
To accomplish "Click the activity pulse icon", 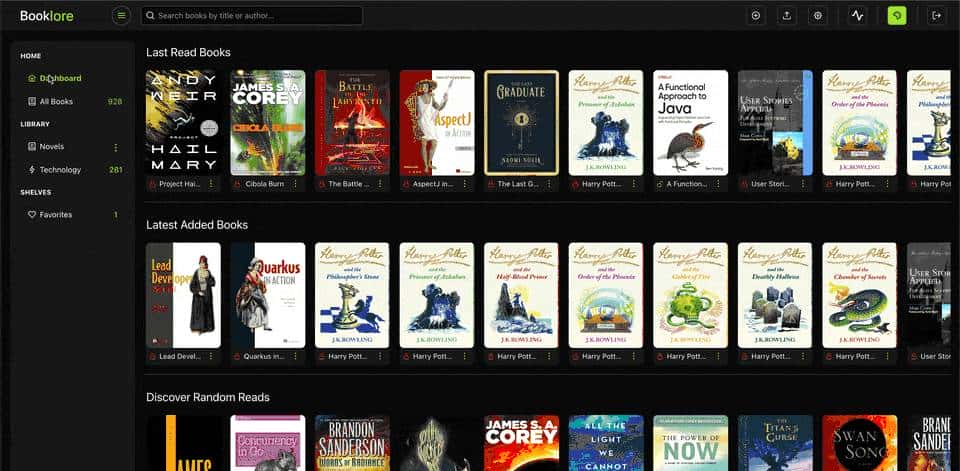I will (858, 16).
